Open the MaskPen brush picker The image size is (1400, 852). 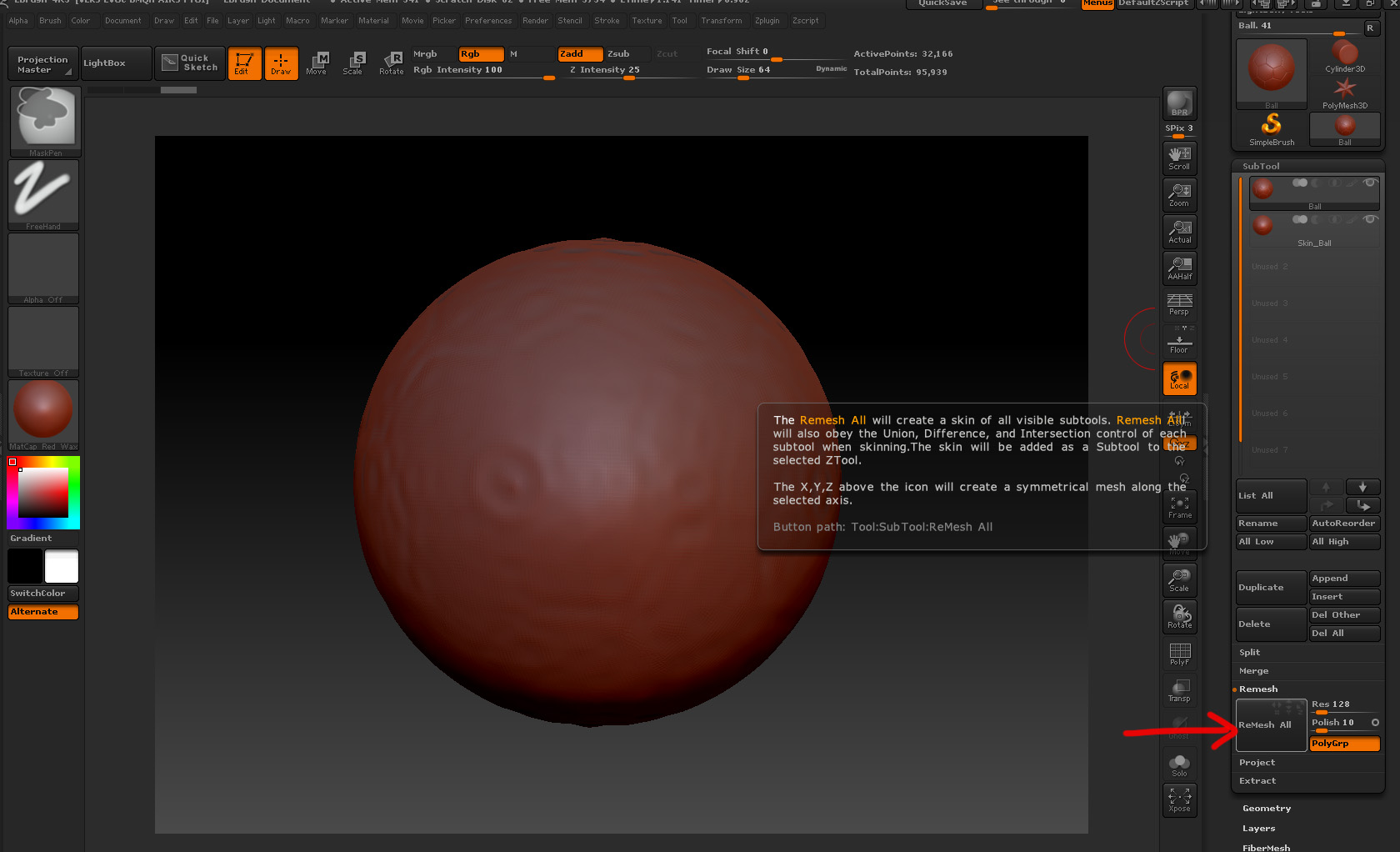pos(44,121)
